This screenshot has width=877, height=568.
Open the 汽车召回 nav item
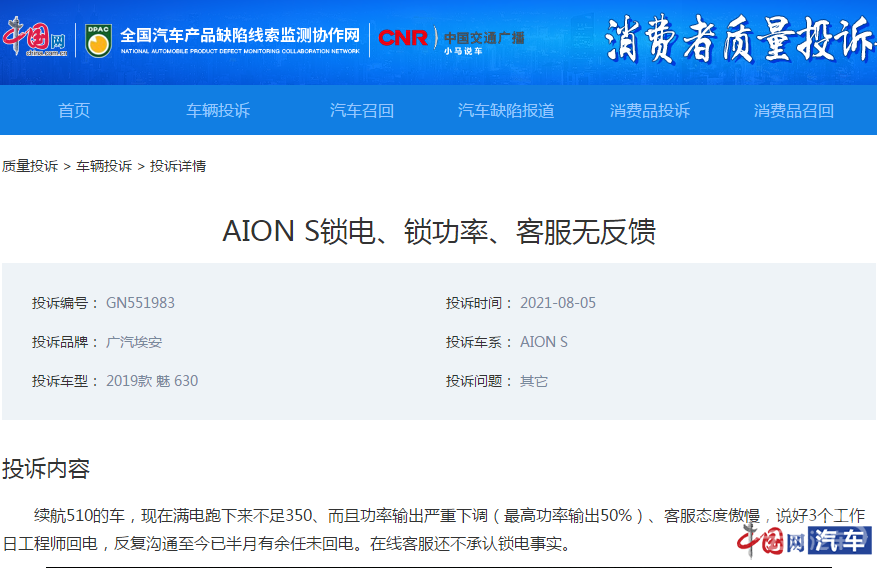(x=362, y=111)
